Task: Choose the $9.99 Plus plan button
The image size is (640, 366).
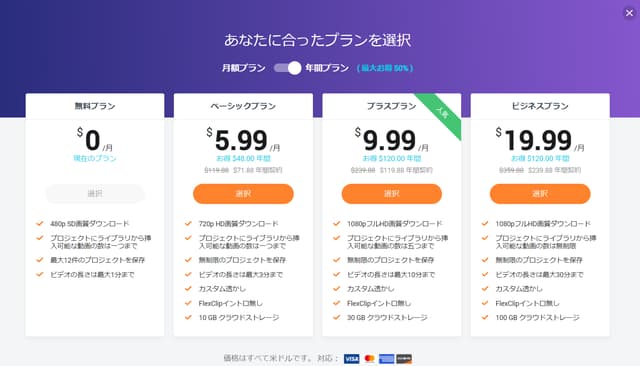Action: click(391, 193)
